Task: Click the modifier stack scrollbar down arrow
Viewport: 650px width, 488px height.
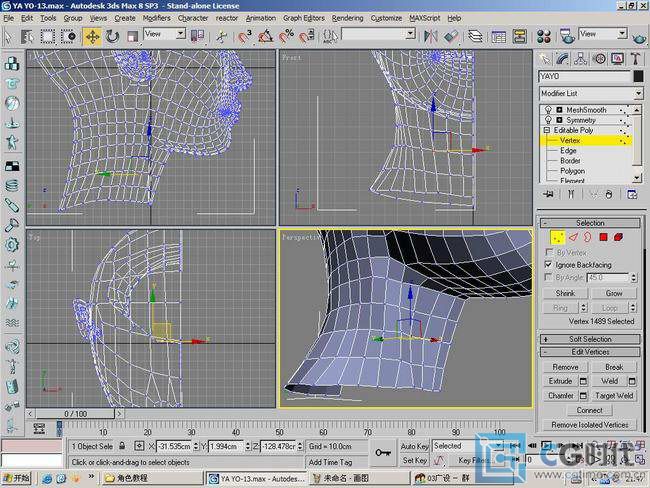Action: click(x=638, y=178)
